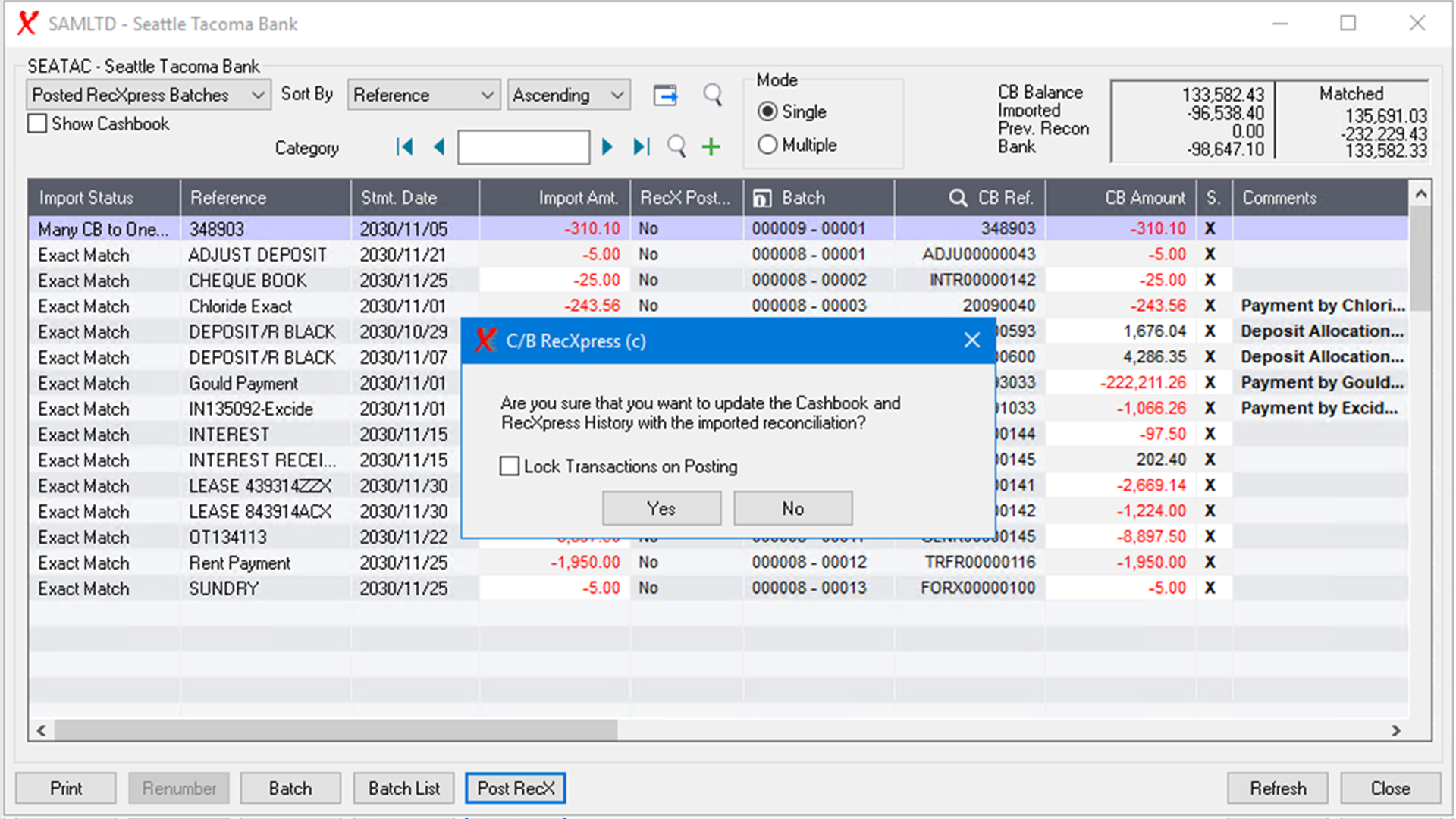
Task: Click inside the Category input field
Action: tap(523, 147)
